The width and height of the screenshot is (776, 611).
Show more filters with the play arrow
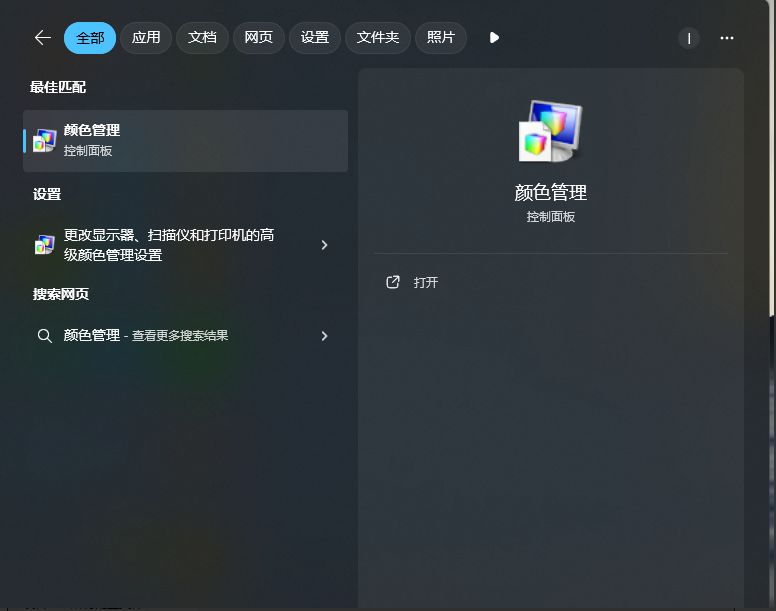(494, 38)
